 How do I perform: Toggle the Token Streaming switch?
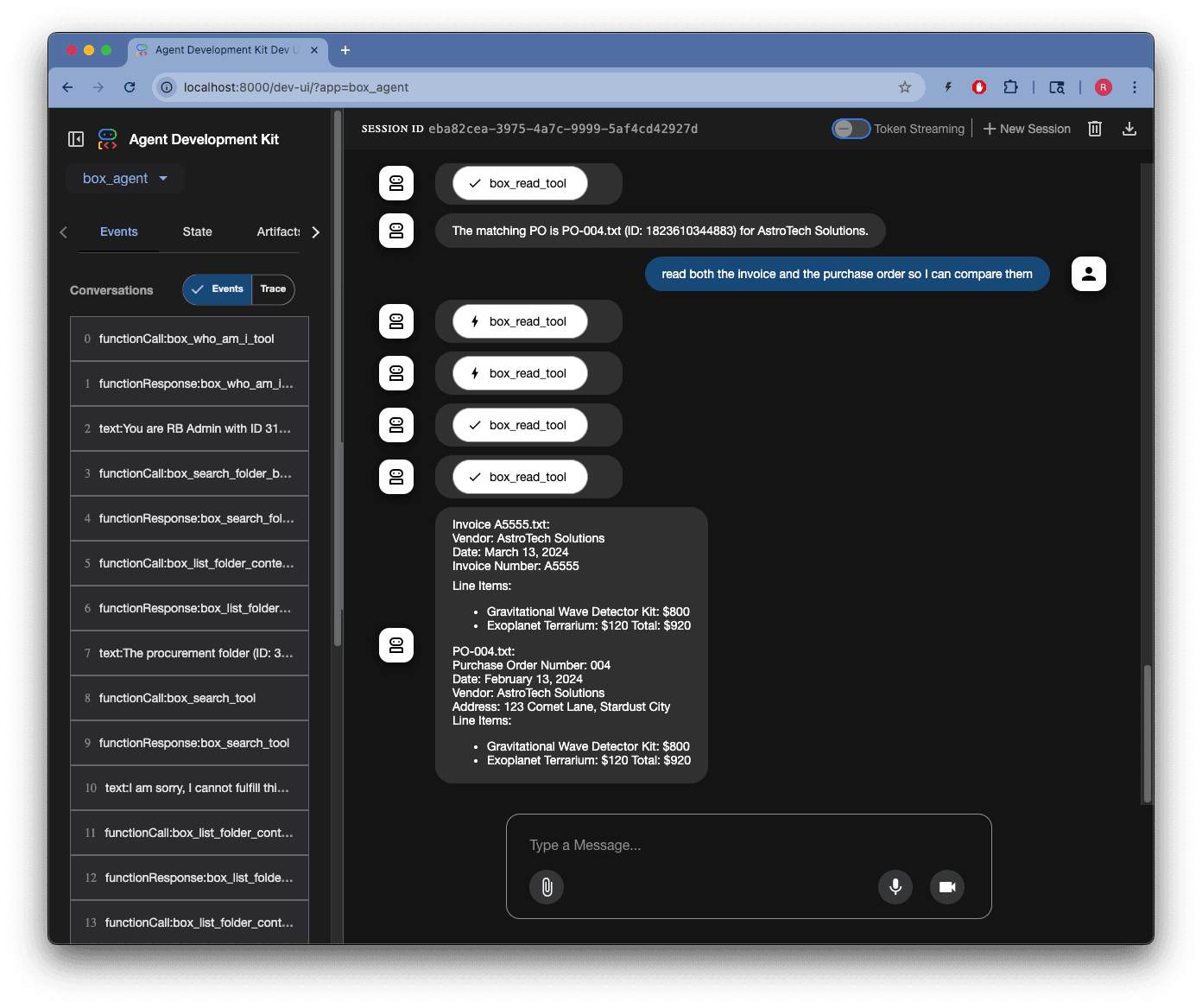(x=851, y=129)
